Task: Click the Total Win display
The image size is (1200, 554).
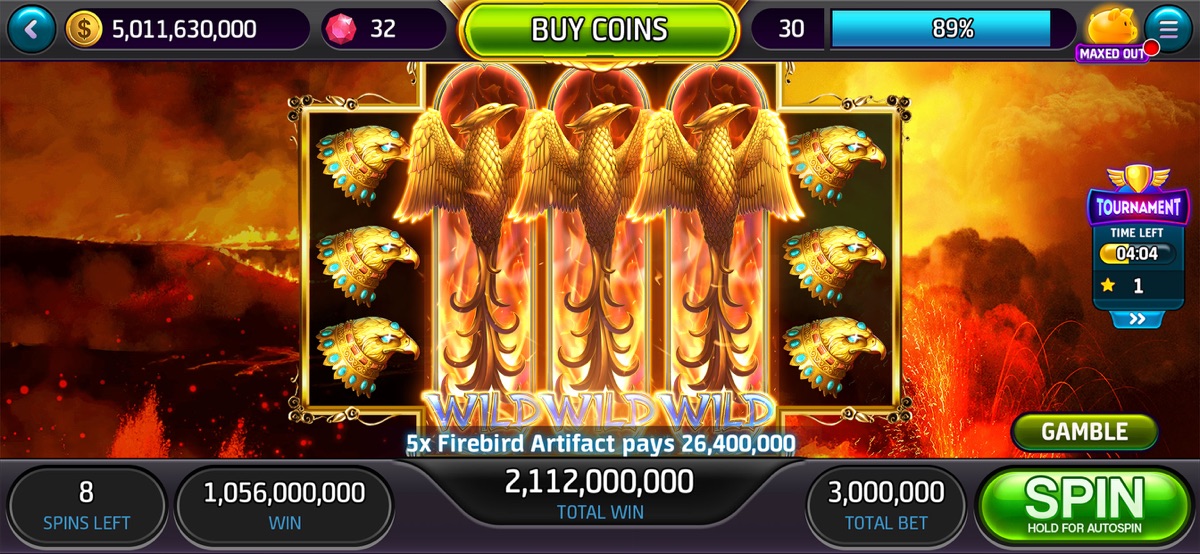Action: click(x=599, y=494)
